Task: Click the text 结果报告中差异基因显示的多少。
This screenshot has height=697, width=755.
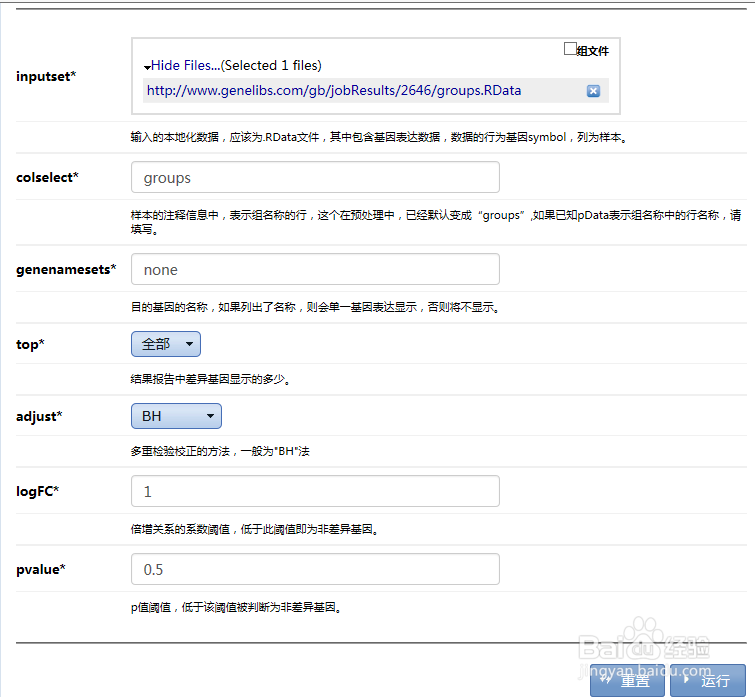Action: [x=210, y=379]
